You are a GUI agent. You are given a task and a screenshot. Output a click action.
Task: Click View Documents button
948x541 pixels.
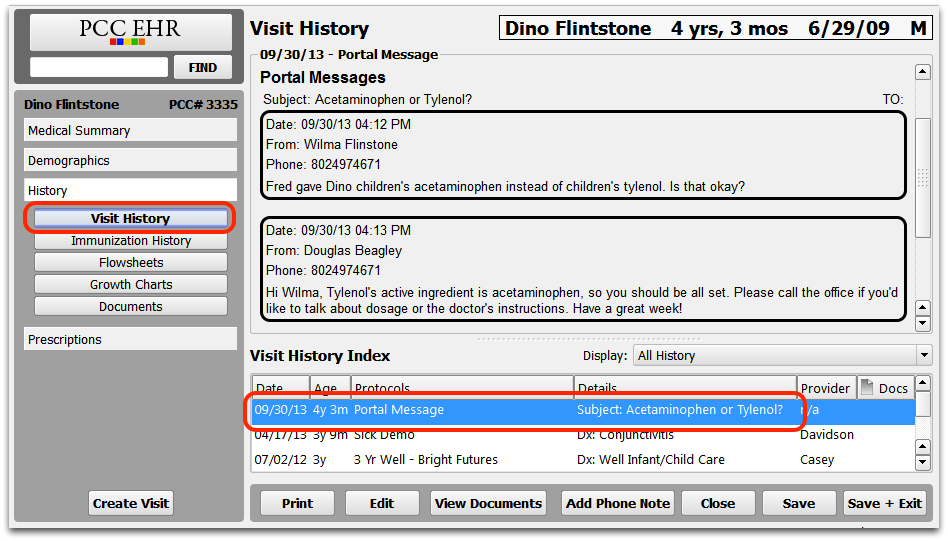click(488, 503)
